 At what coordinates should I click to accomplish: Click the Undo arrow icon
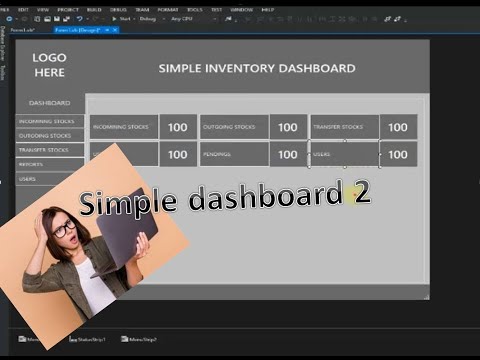point(79,19)
